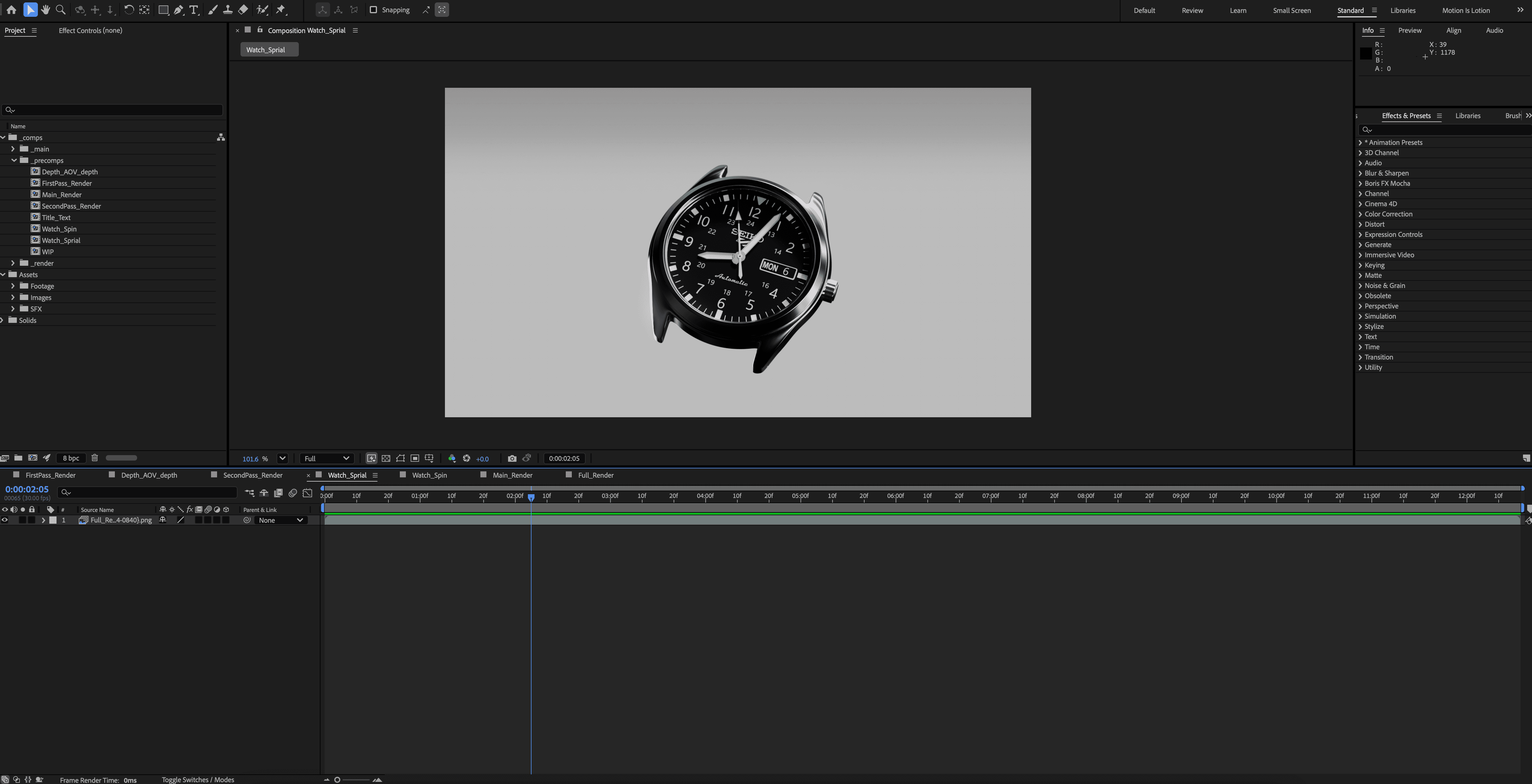Image resolution: width=1532 pixels, height=784 pixels.
Task: Open the Parent & Link None dropdown
Action: [x=281, y=520]
